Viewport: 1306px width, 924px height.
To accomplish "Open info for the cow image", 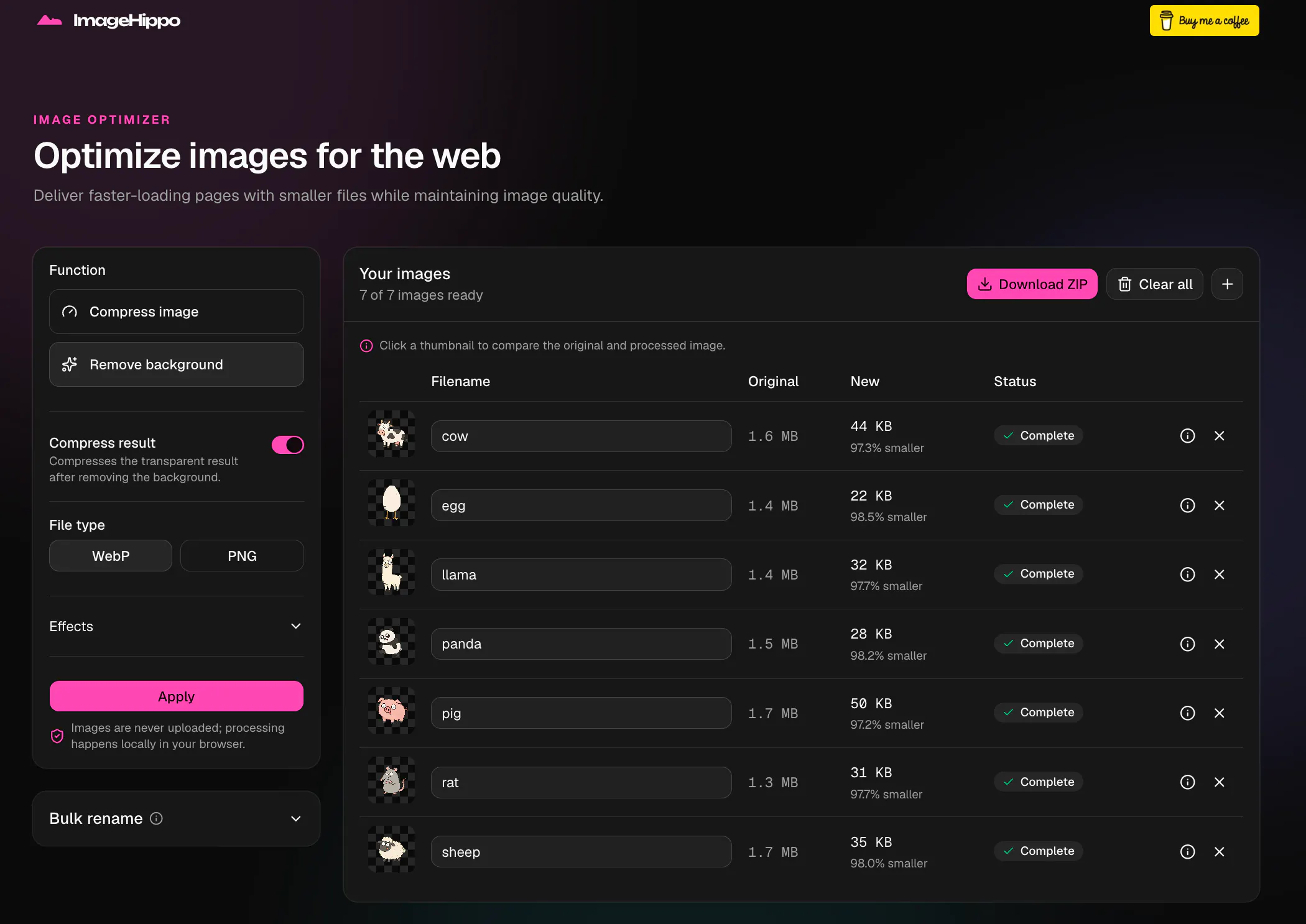I will click(x=1187, y=436).
